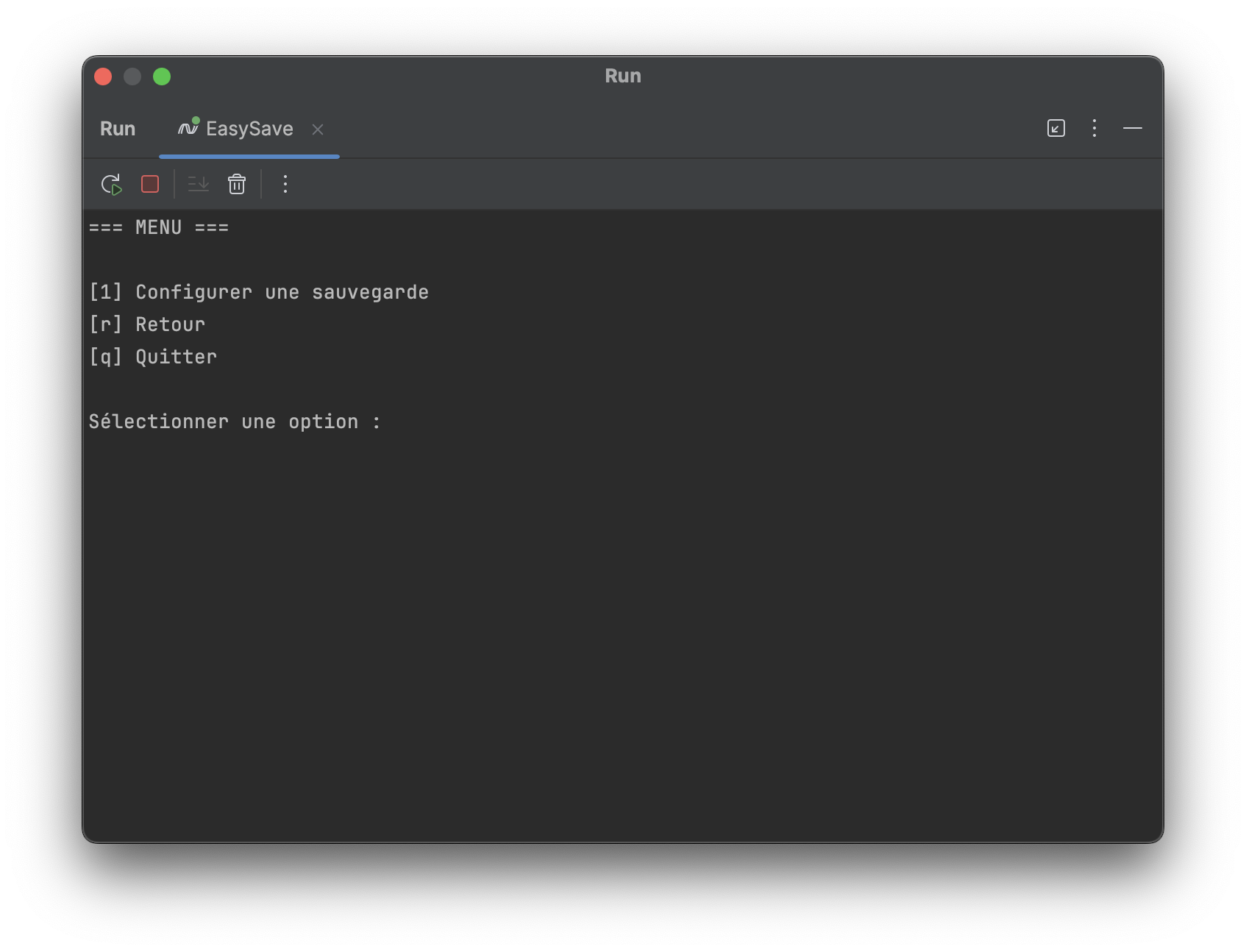Image resolution: width=1246 pixels, height=952 pixels.
Task: Open the run toolbar overflow kebab menu
Action: pos(285,184)
